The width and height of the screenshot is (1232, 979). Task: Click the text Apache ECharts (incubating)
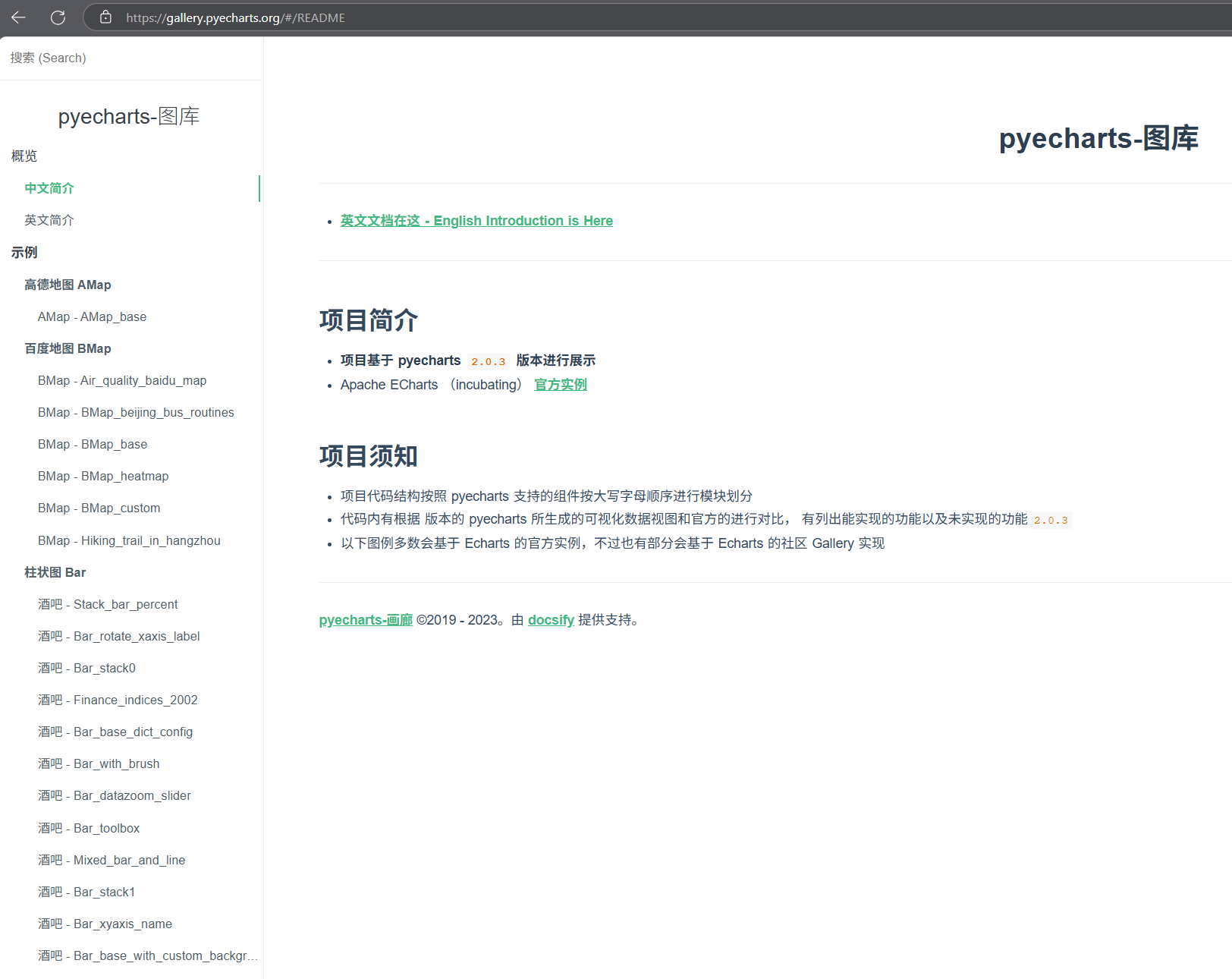click(431, 385)
